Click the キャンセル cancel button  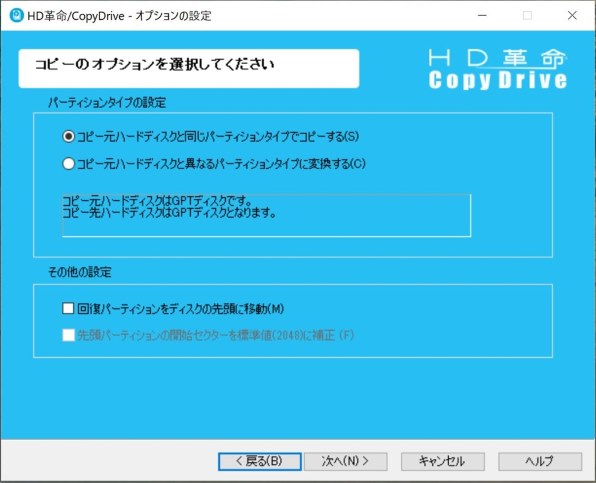click(x=442, y=461)
